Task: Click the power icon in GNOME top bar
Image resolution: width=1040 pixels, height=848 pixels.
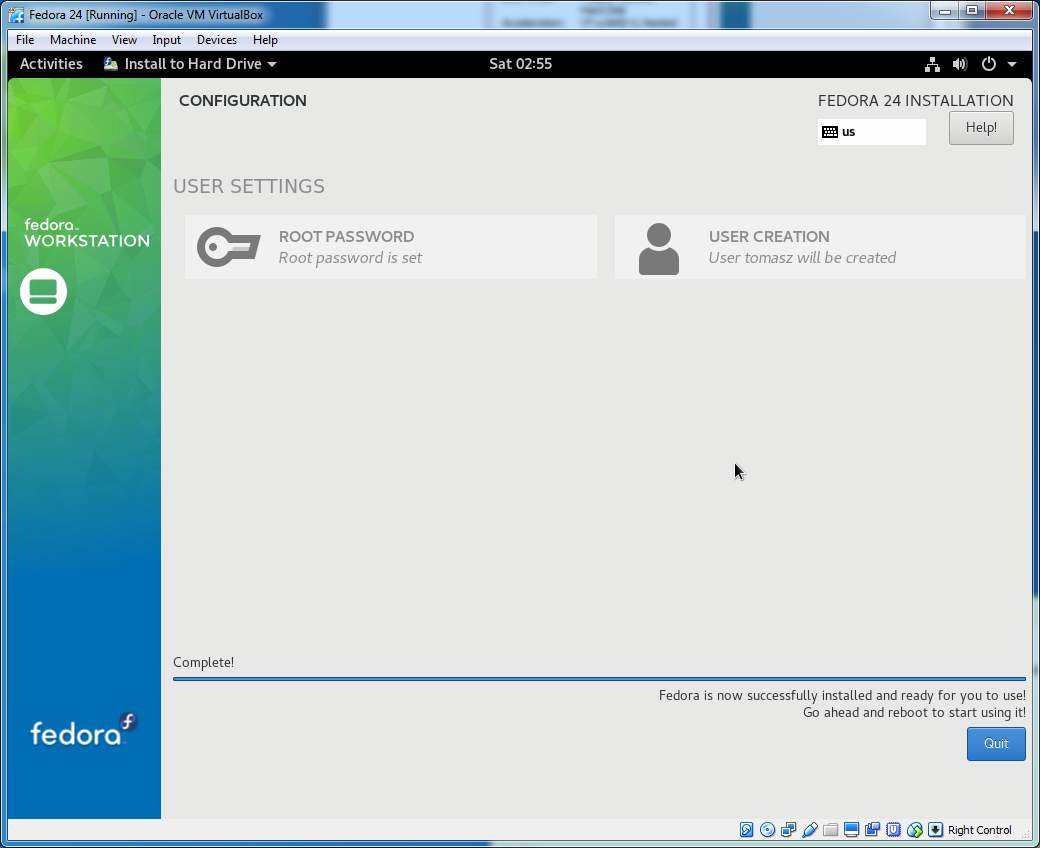Action: click(x=988, y=64)
